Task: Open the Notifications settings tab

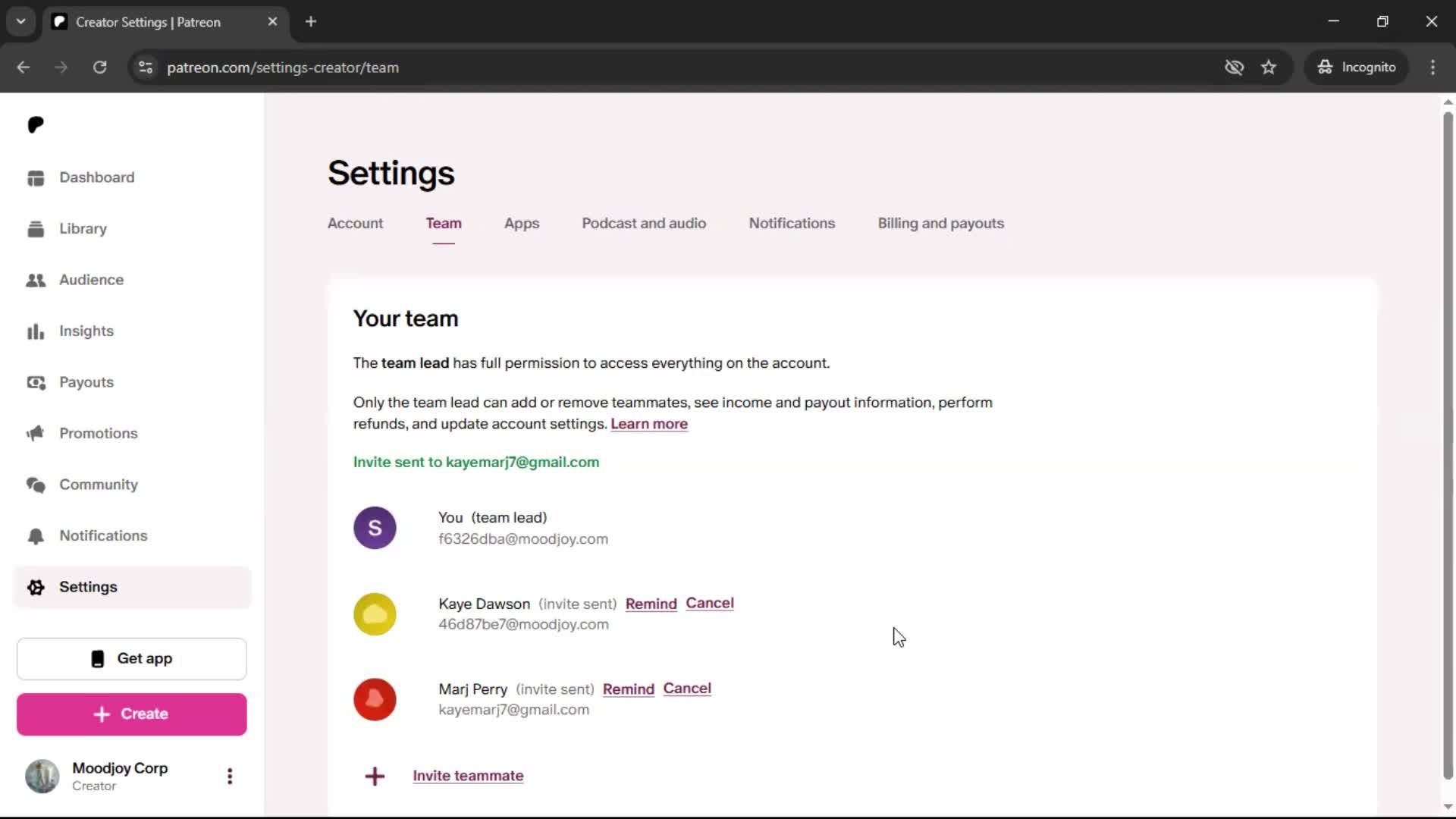Action: coord(792,224)
